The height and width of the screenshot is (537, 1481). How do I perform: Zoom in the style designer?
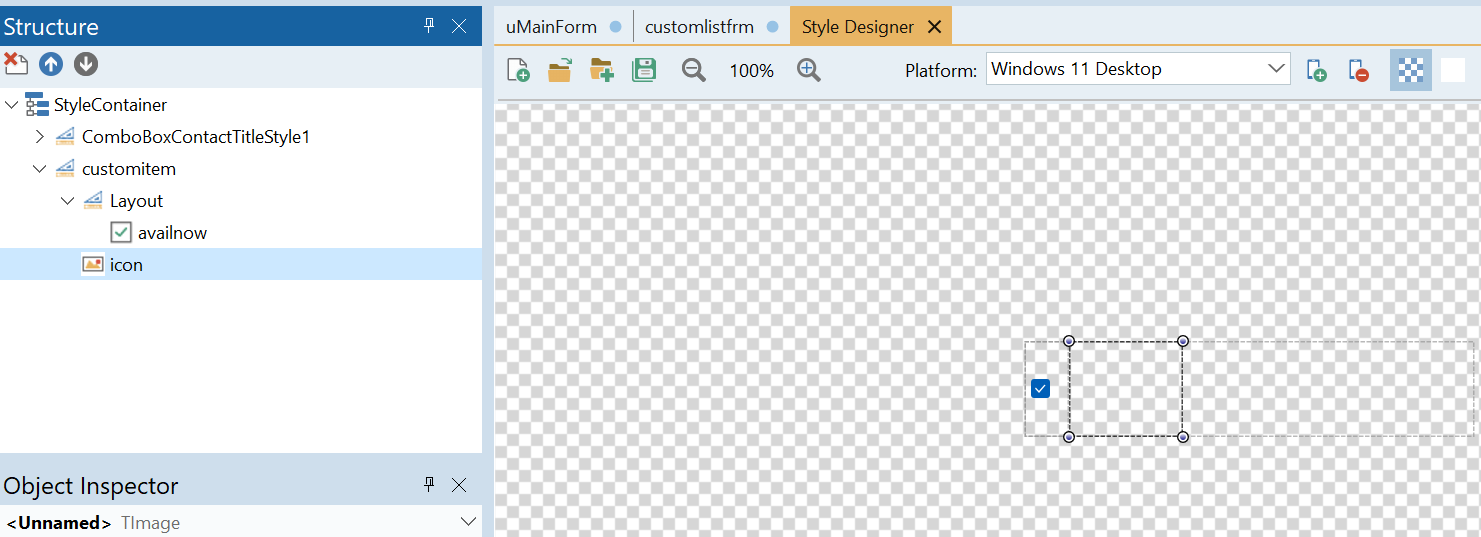click(809, 70)
